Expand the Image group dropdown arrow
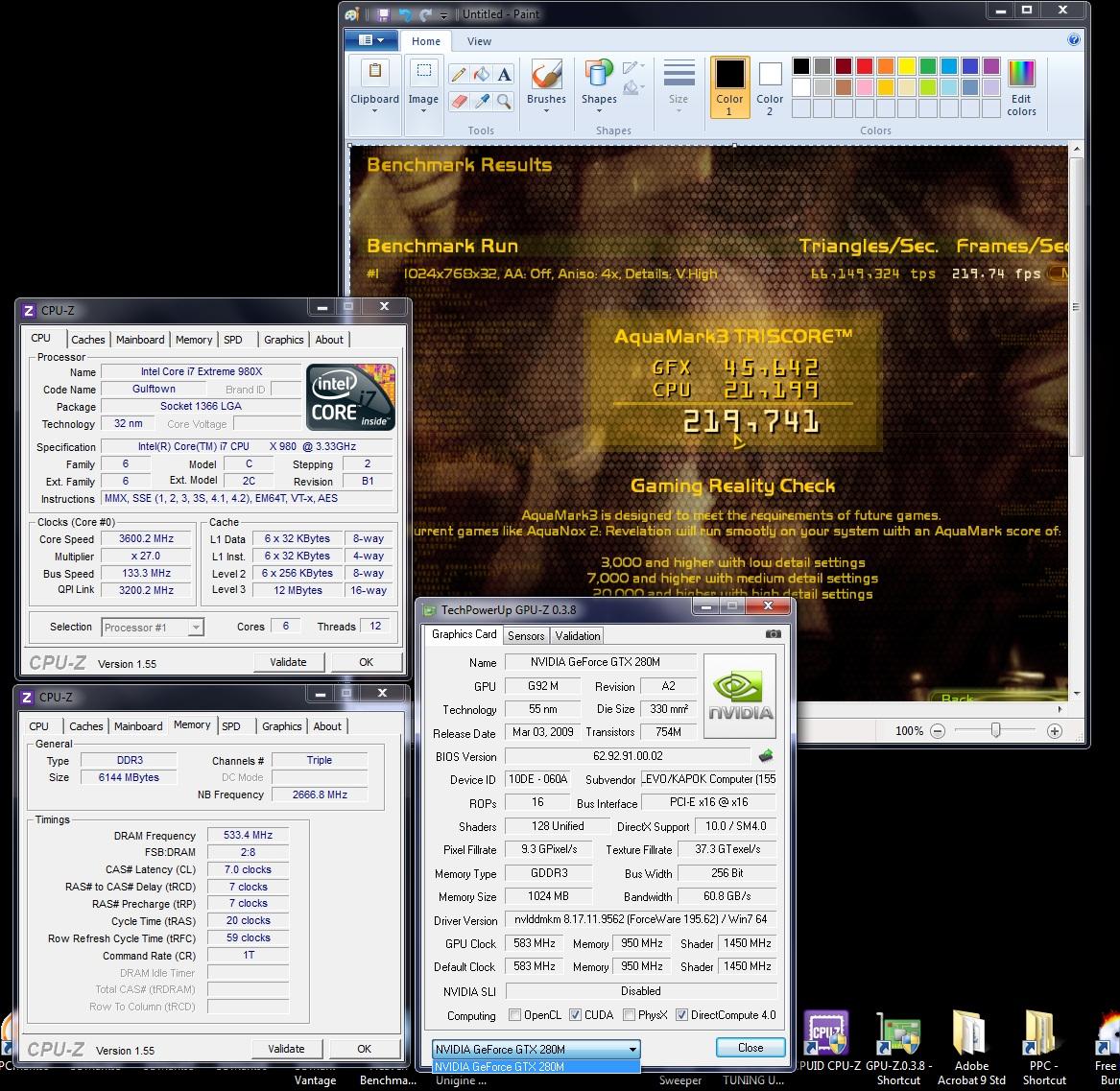This screenshot has width=1120, height=1091. click(x=423, y=111)
